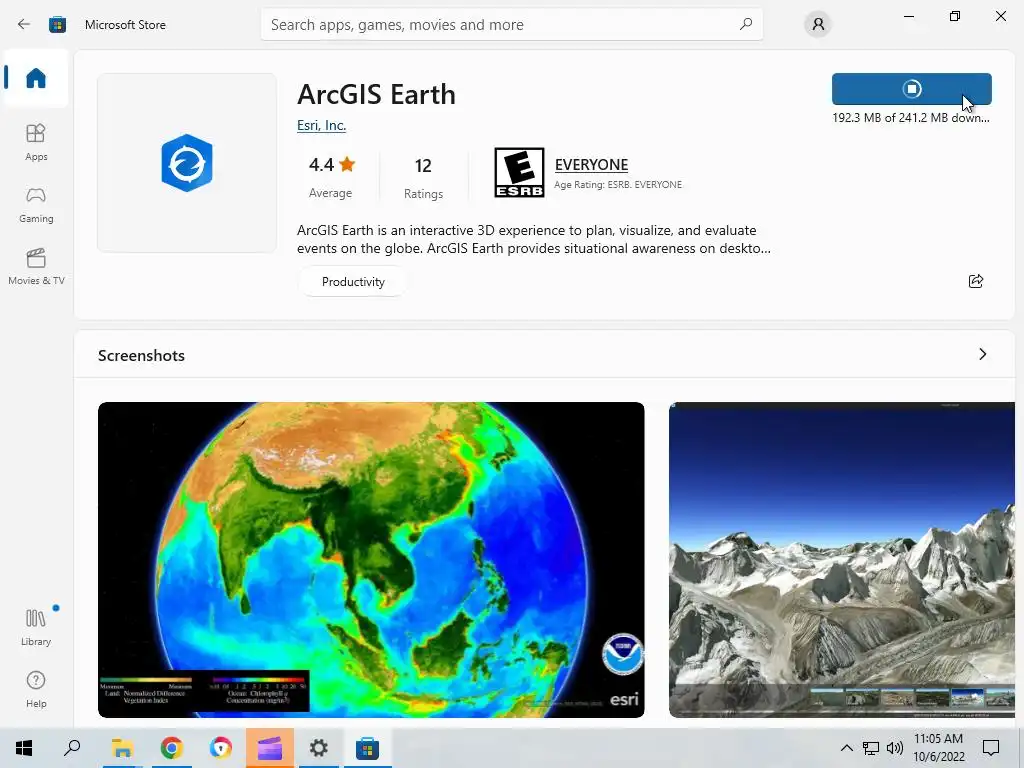Image resolution: width=1024 pixels, height=768 pixels.
Task: Select the Productivity category tag
Action: [353, 281]
